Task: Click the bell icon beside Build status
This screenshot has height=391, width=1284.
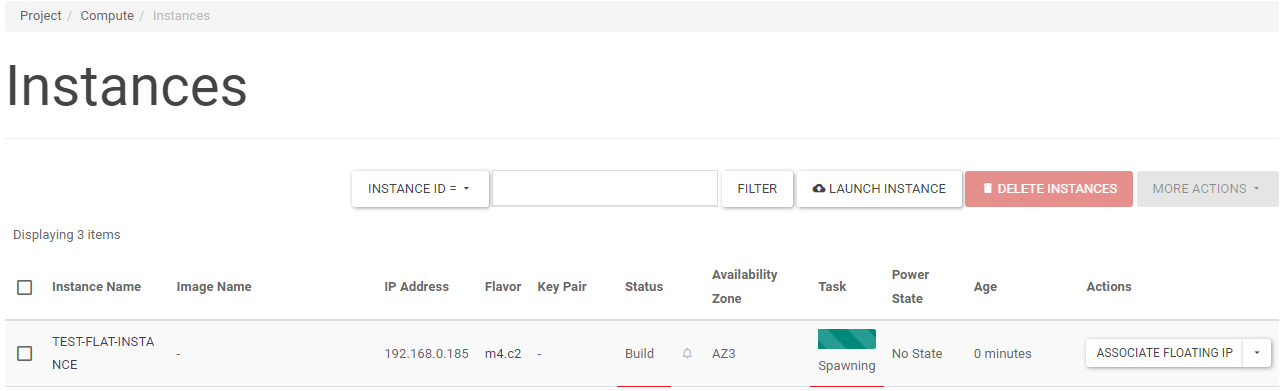Action: point(687,354)
